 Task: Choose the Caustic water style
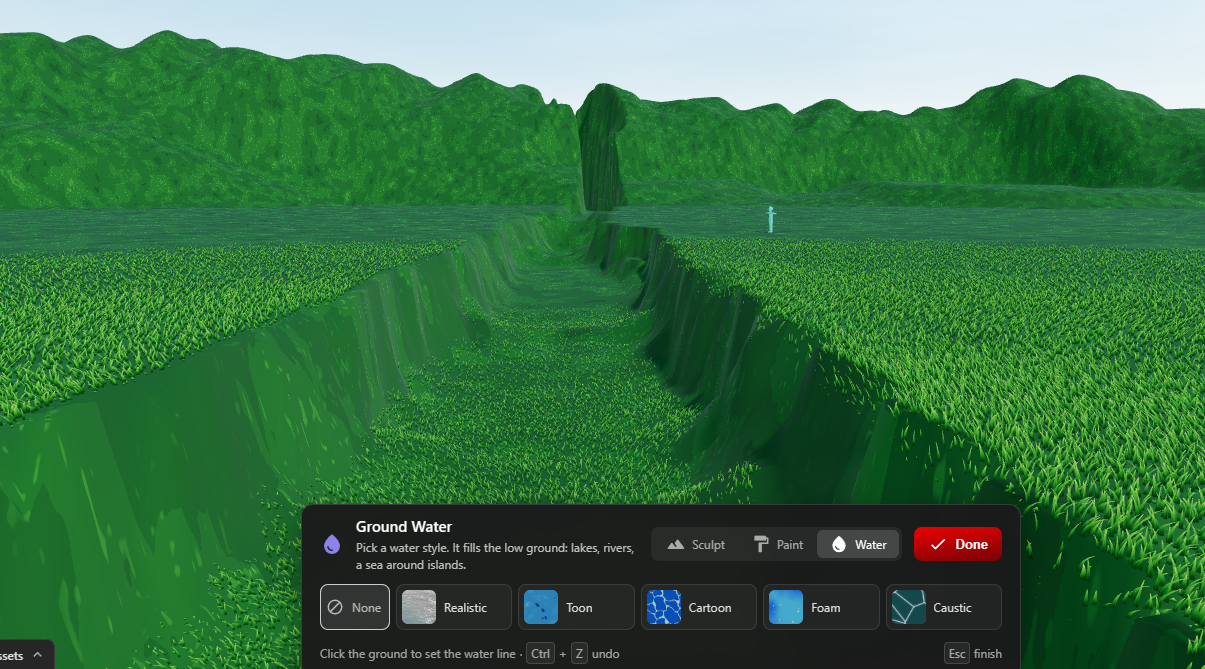tap(944, 607)
